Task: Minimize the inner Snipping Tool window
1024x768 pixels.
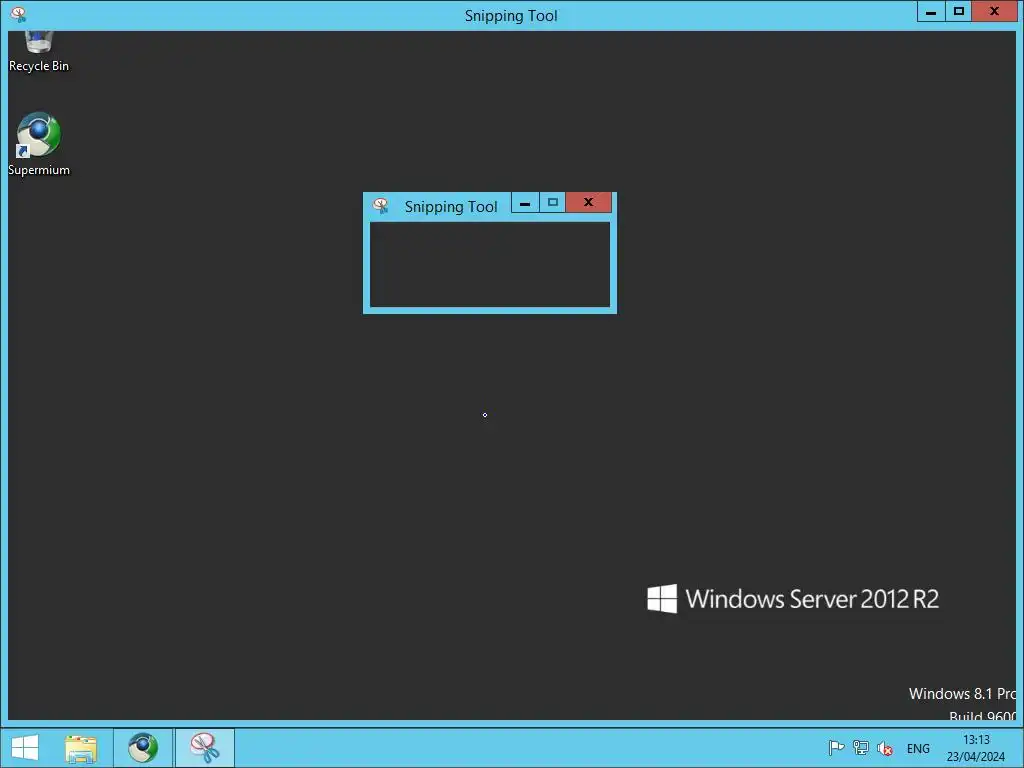Action: tap(525, 202)
